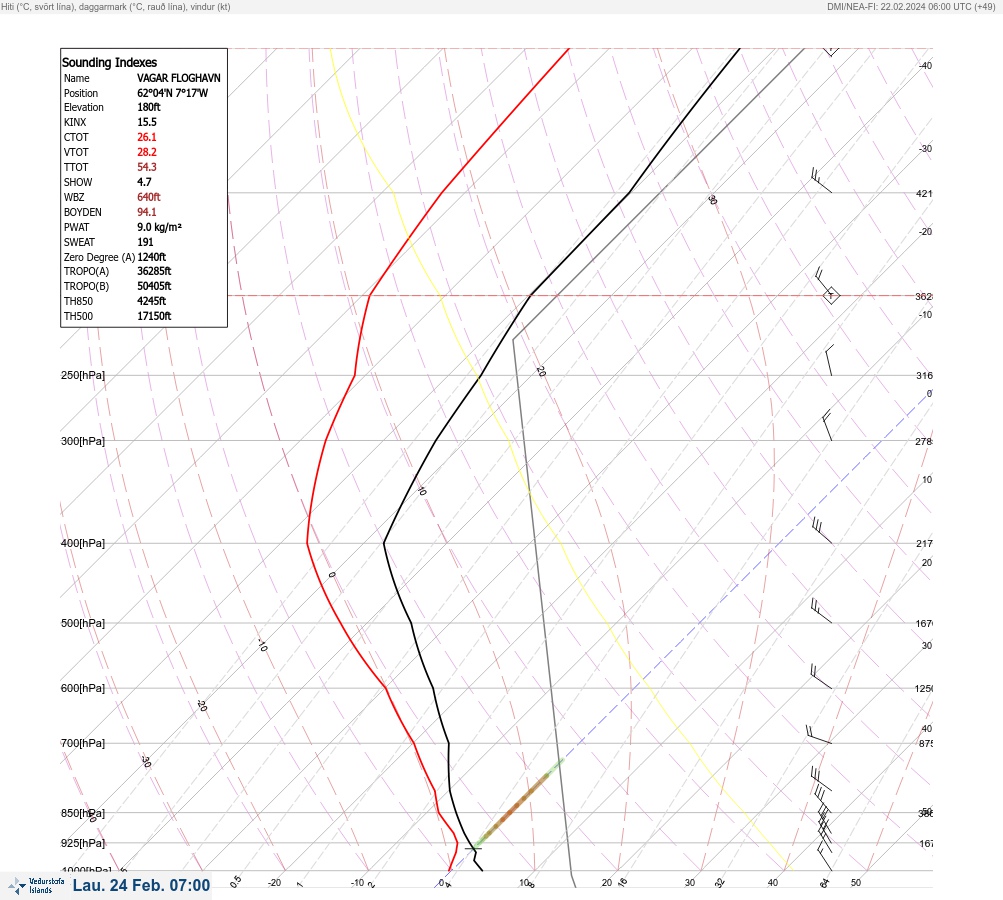Viewport: 1003px width, 900px height.
Task: Click the '50' label on the bottom temperature axis
Action: coord(856,883)
